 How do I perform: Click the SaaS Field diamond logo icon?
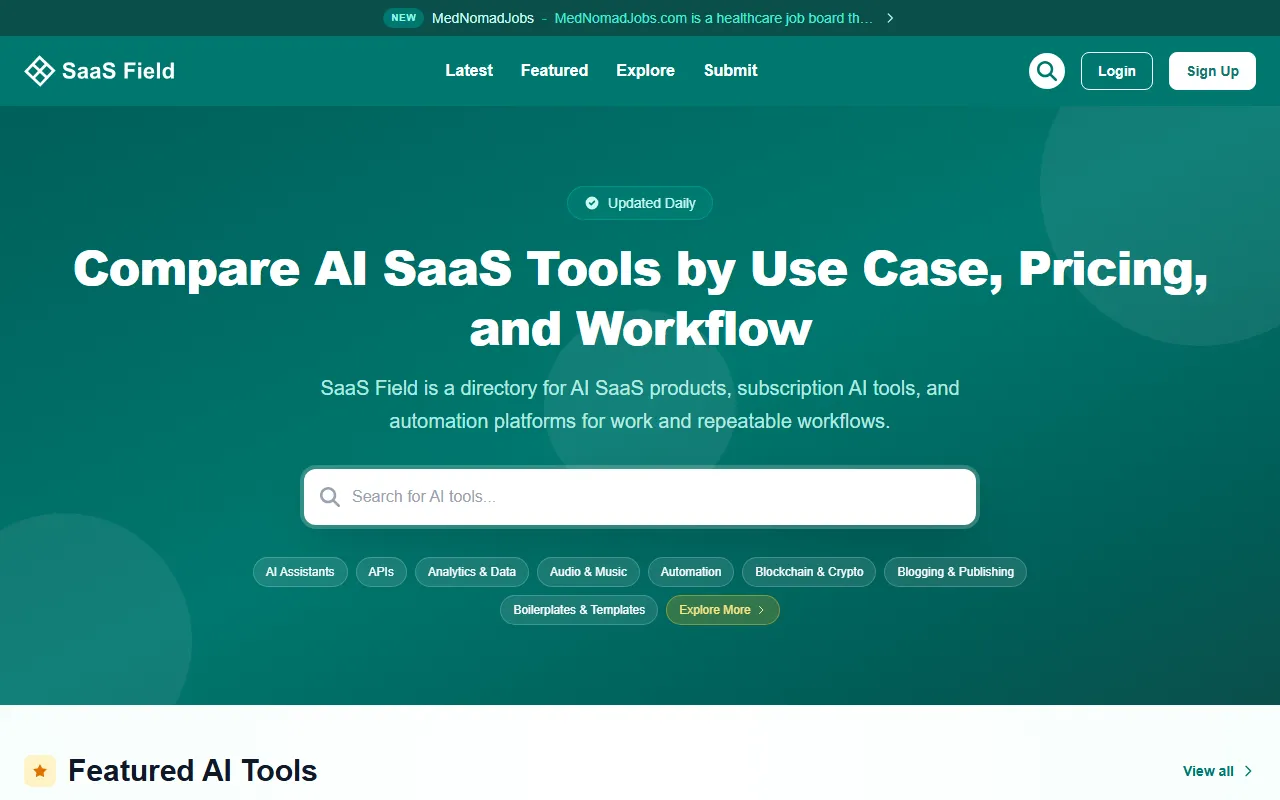tap(39, 71)
